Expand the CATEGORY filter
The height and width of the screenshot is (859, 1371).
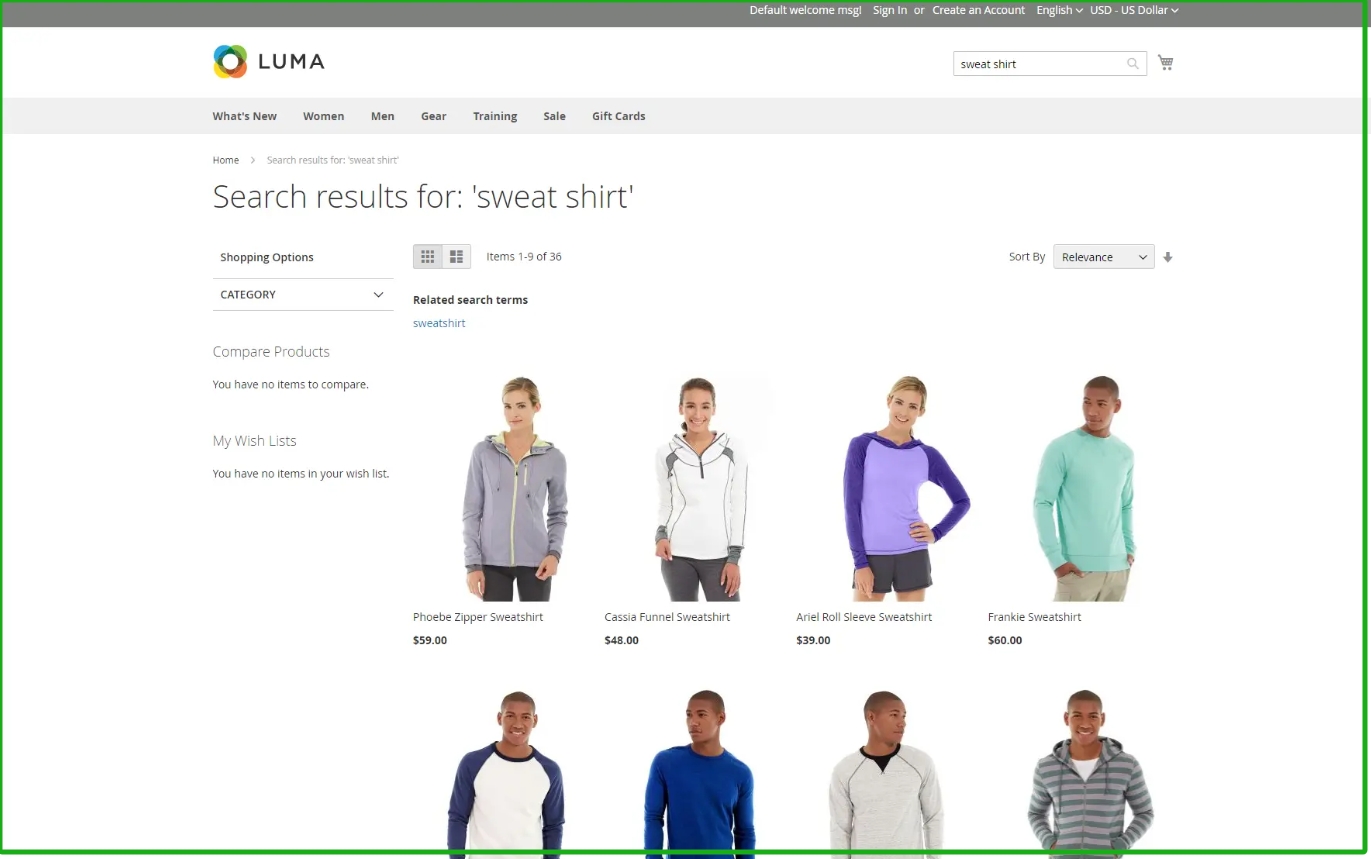tap(303, 294)
